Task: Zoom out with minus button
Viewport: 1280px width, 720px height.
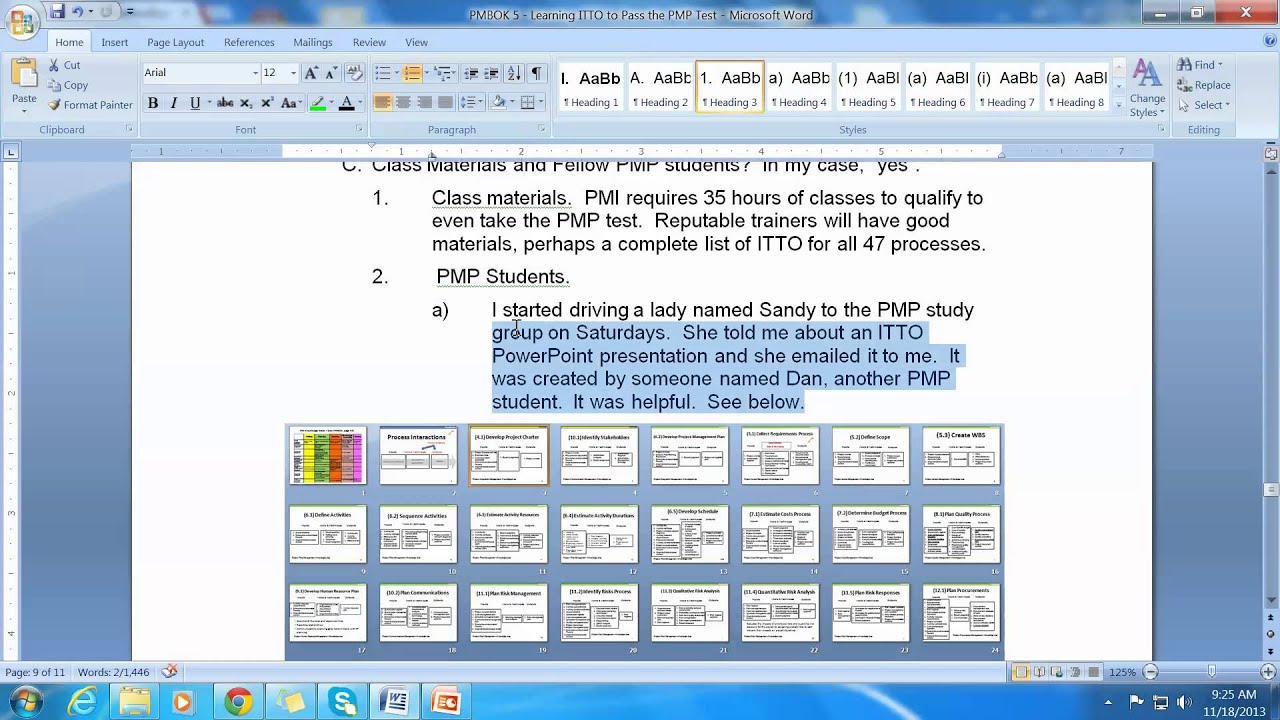Action: [1150, 672]
